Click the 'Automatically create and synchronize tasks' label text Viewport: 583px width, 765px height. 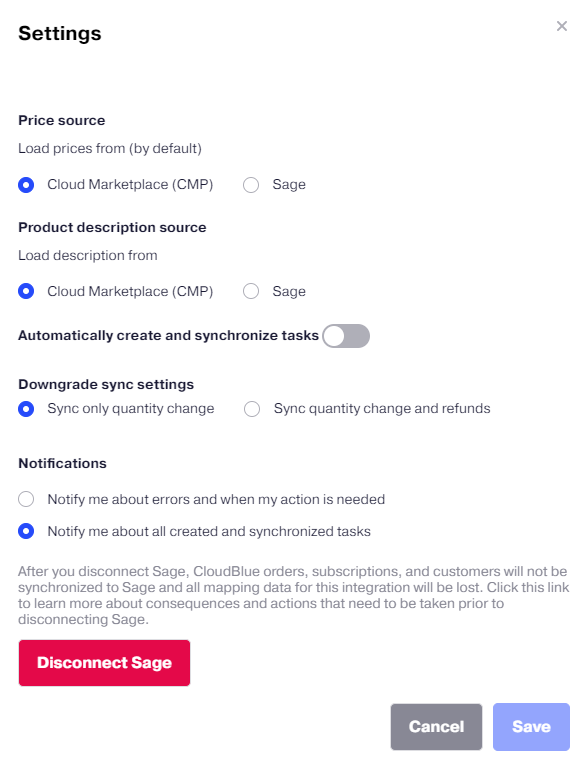click(168, 336)
